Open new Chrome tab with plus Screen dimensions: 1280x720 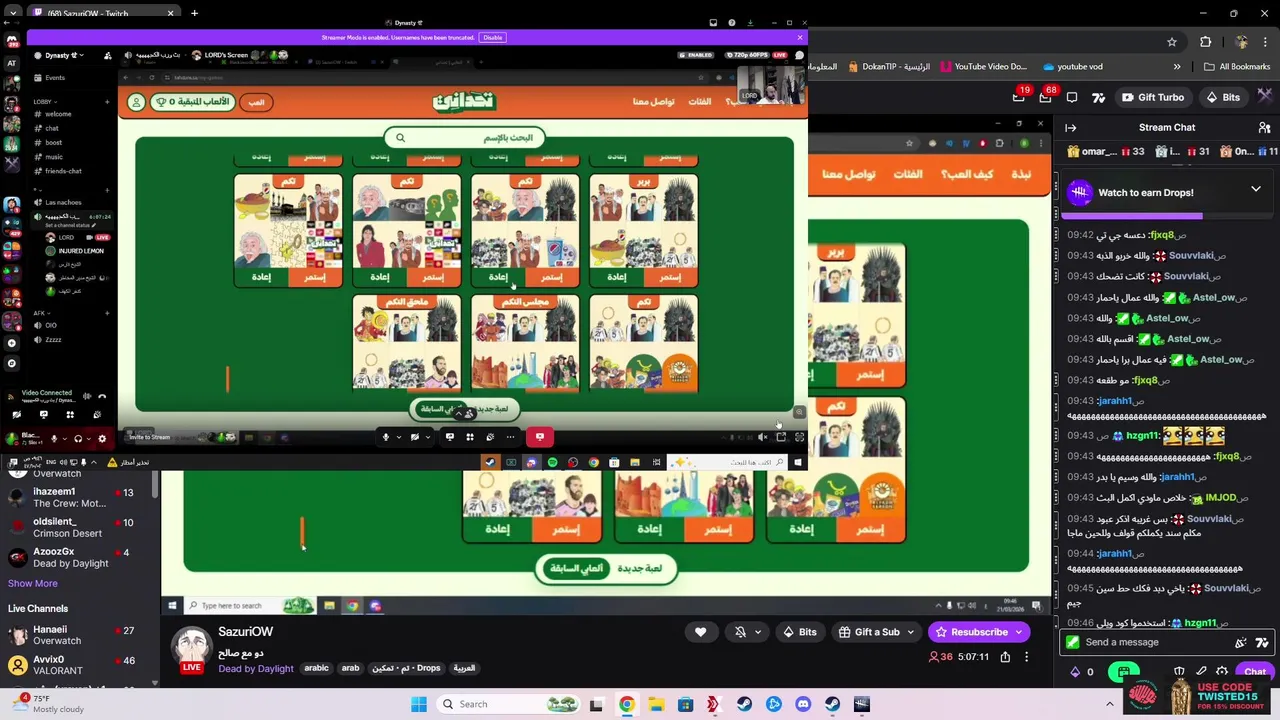194,13
